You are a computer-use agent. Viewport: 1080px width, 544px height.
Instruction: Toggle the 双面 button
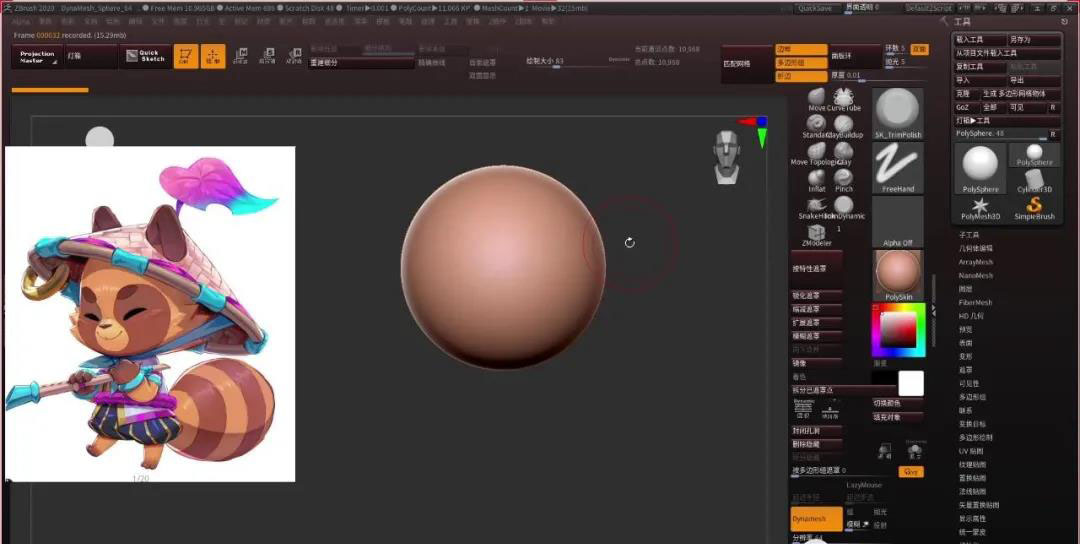click(x=920, y=49)
